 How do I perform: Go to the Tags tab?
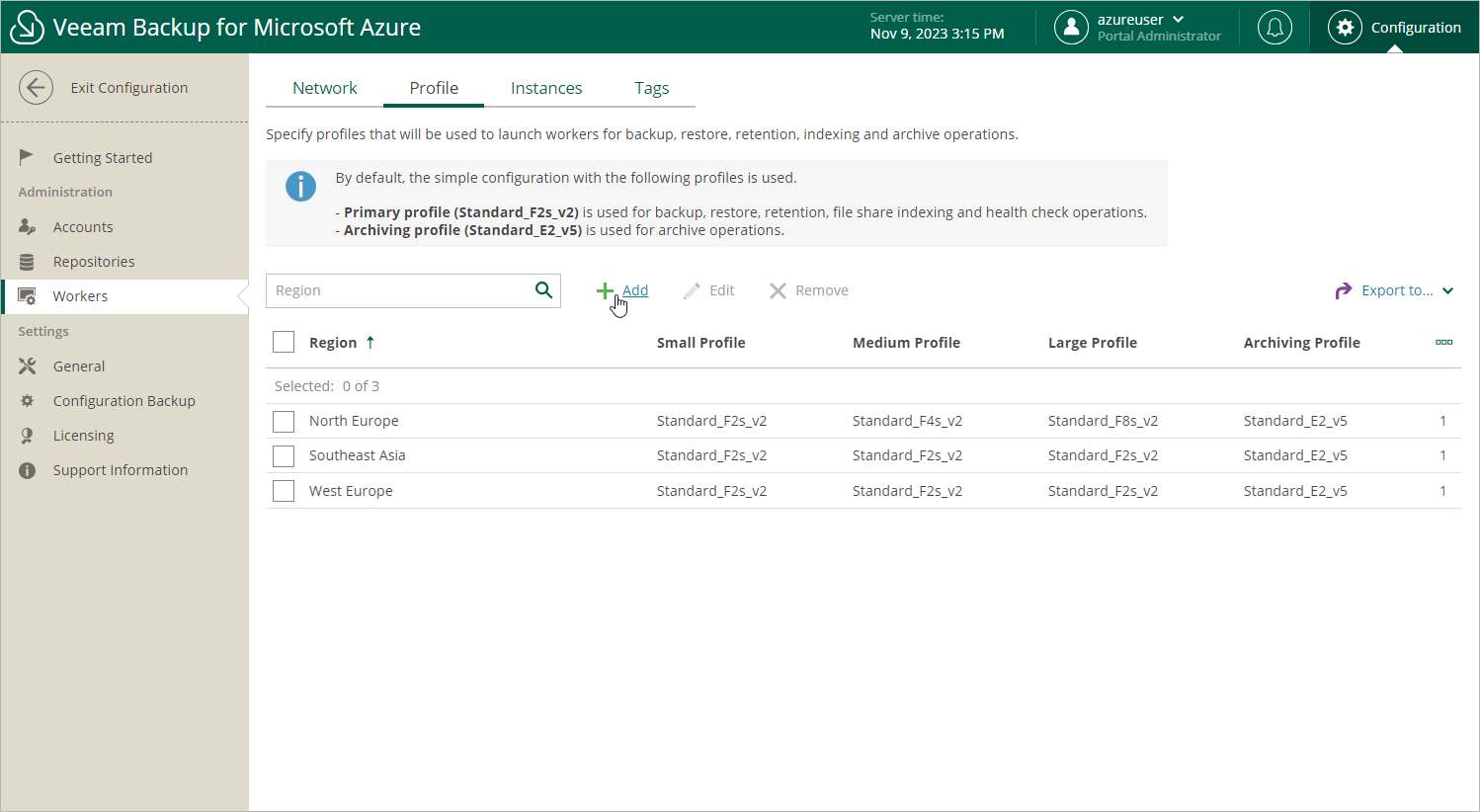652,88
